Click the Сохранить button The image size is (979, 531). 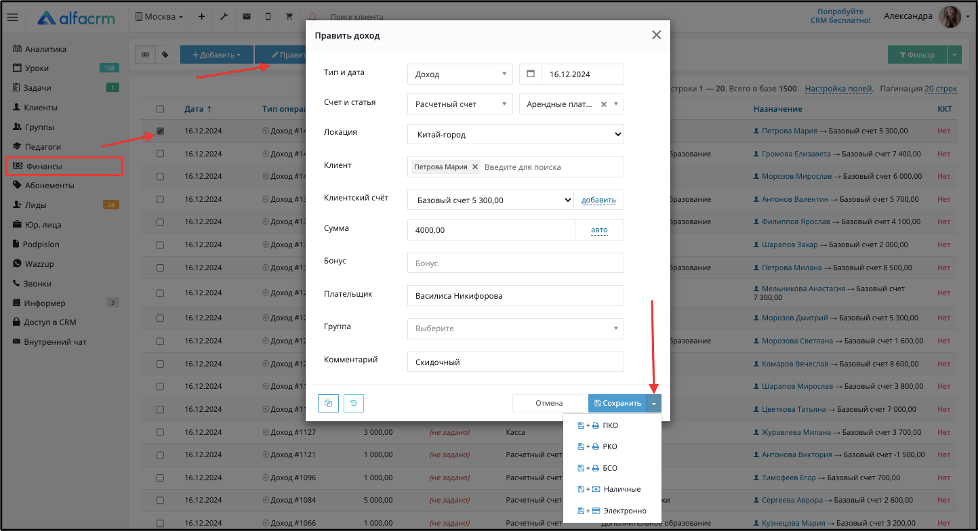point(617,404)
